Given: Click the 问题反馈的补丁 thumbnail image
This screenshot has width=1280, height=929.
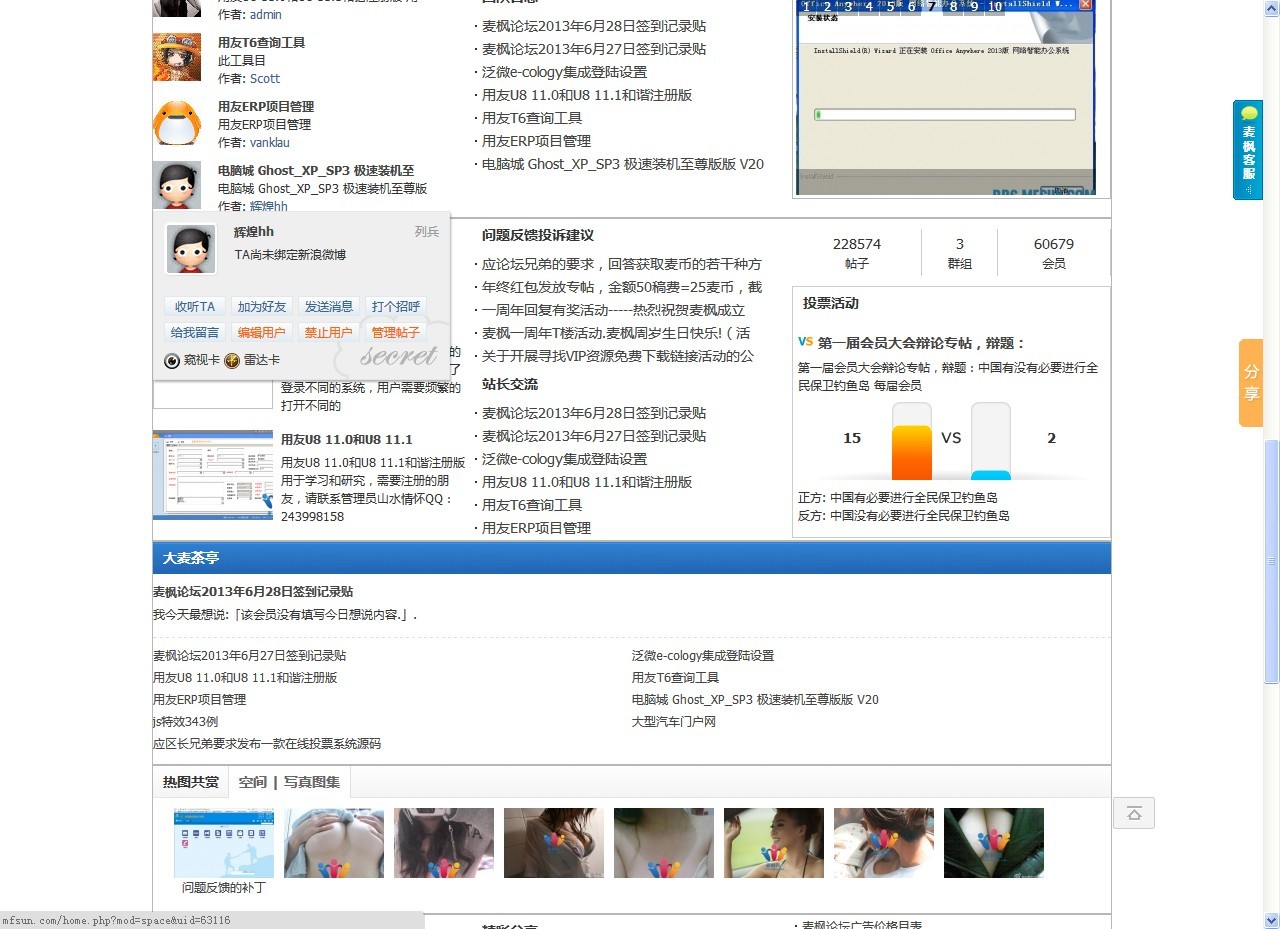Looking at the screenshot, I should 224,843.
